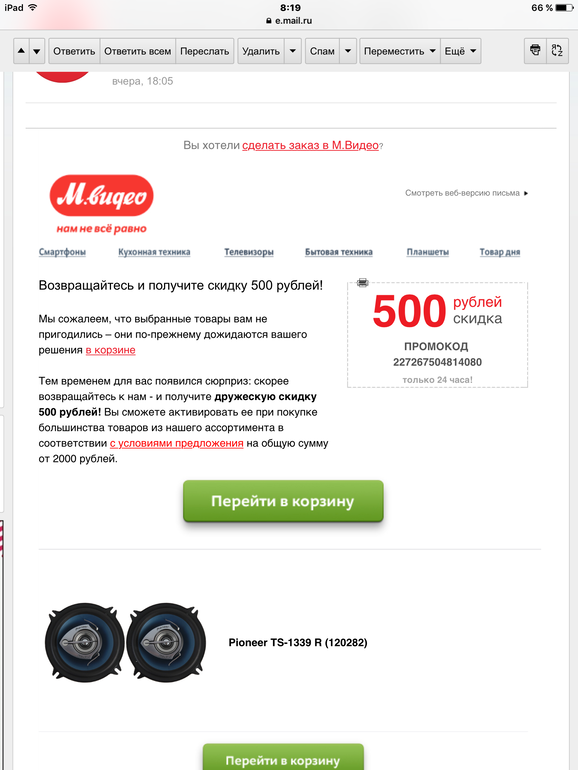The width and height of the screenshot is (578, 770).
Task: Go to previous message with up arrow
Action: pos(21,51)
